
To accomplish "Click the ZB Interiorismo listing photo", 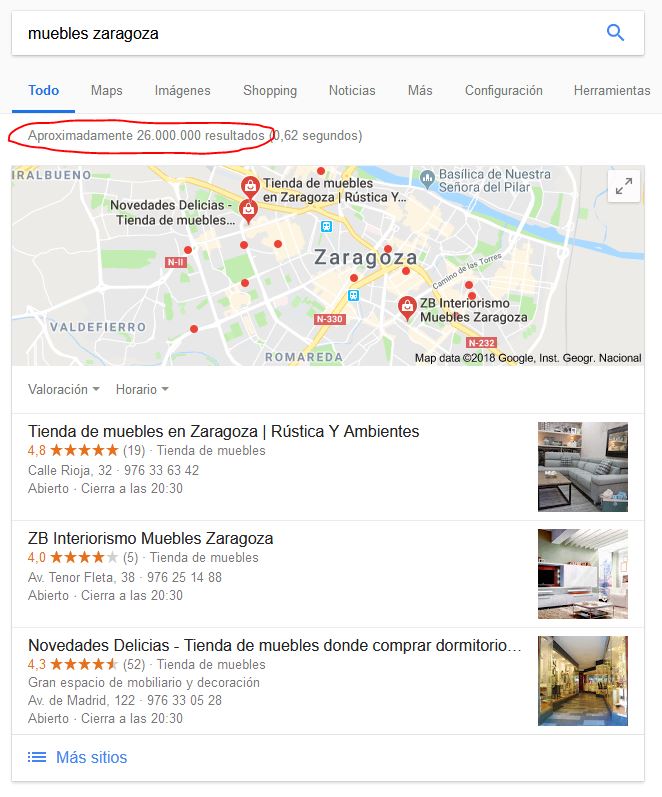I will click(583, 574).
